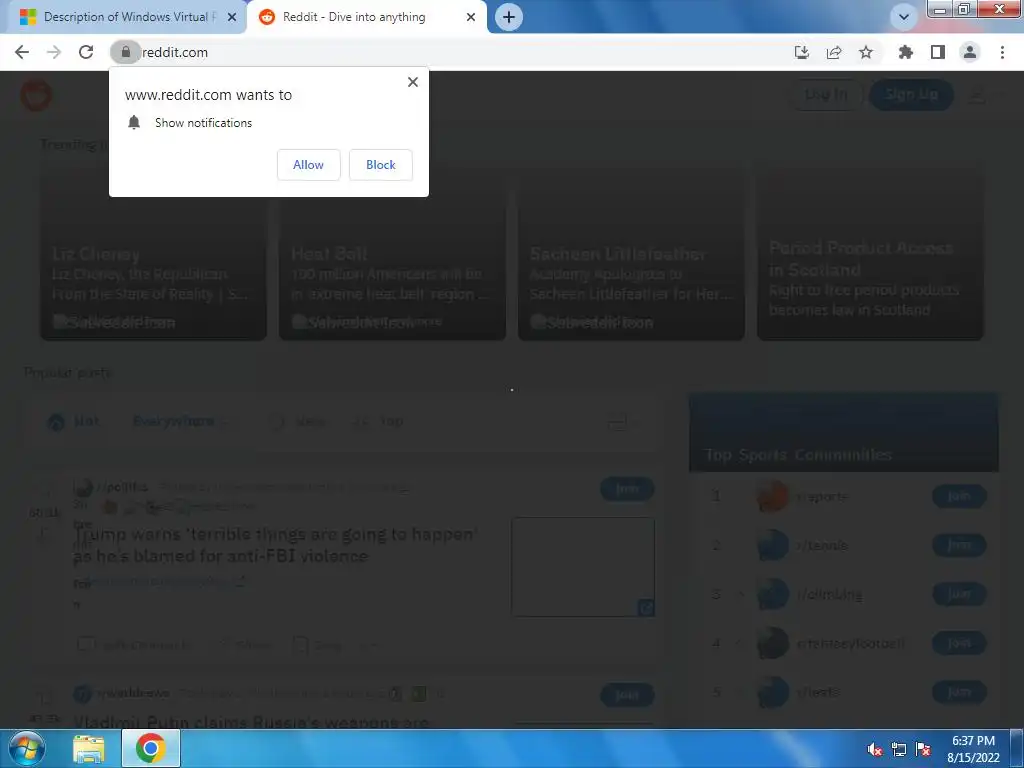Join the fifth ranked sports community

[x=959, y=692]
